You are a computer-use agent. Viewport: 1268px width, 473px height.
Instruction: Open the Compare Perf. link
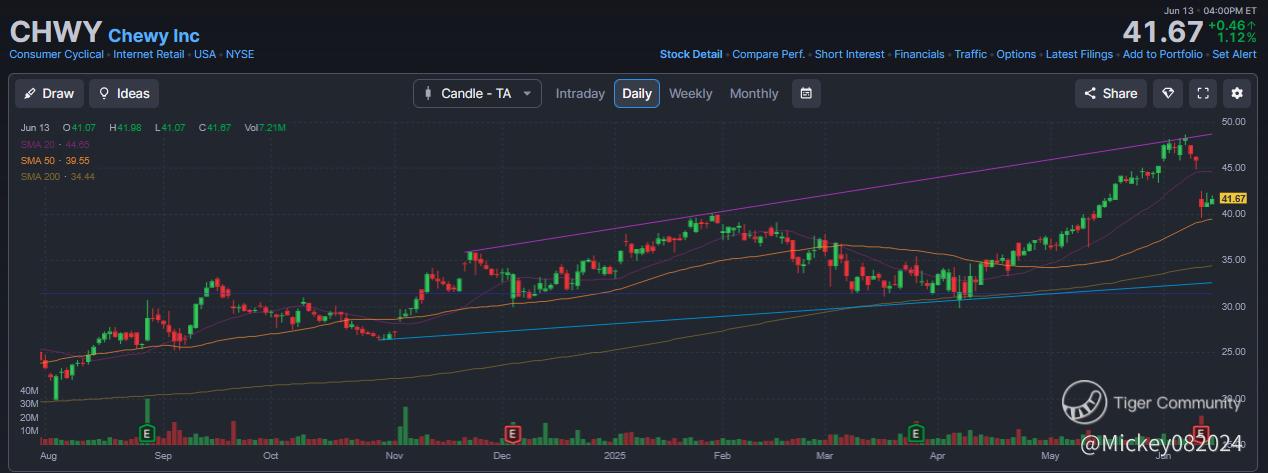tap(769, 54)
